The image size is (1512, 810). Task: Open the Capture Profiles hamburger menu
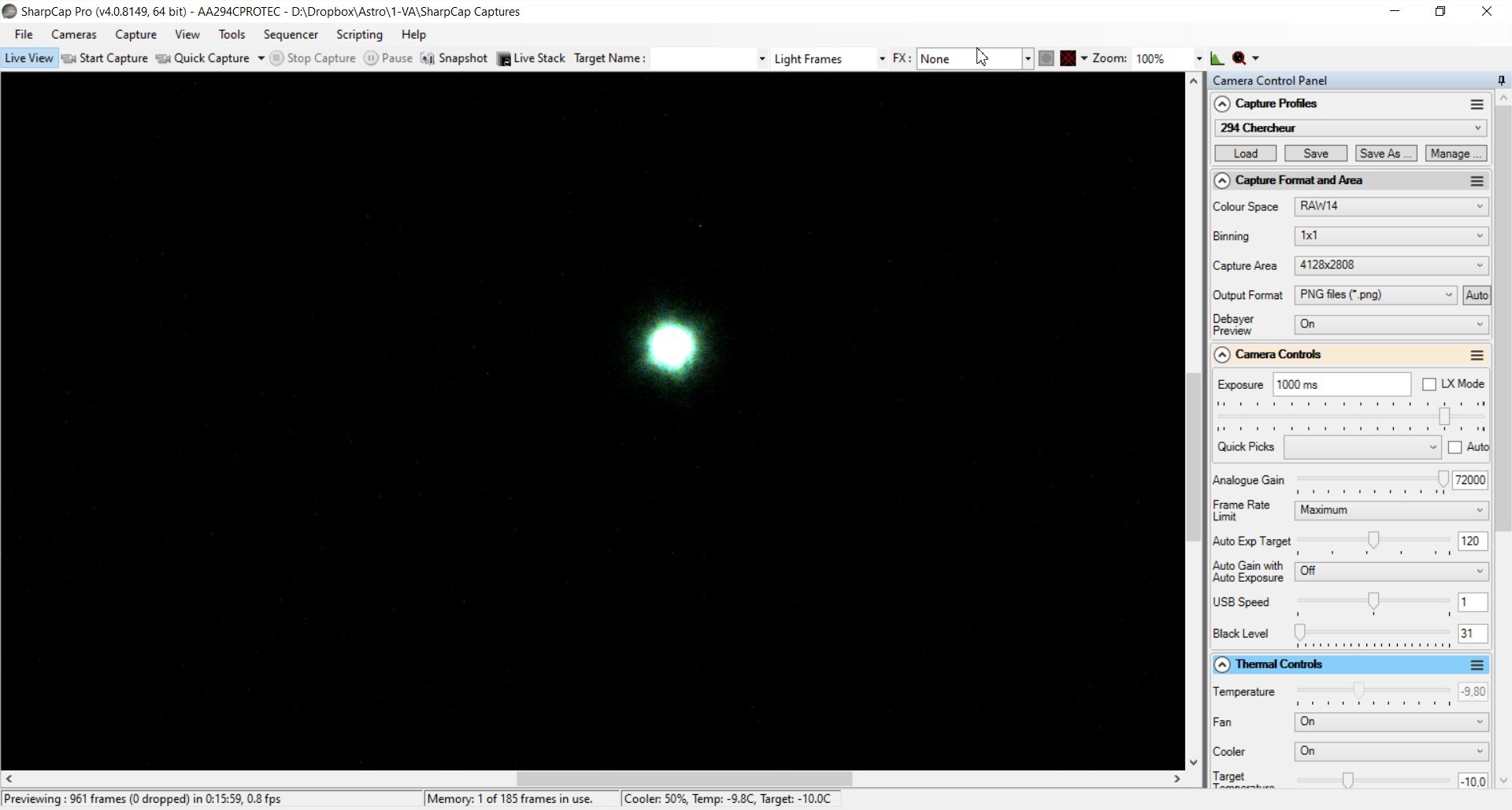click(1477, 104)
